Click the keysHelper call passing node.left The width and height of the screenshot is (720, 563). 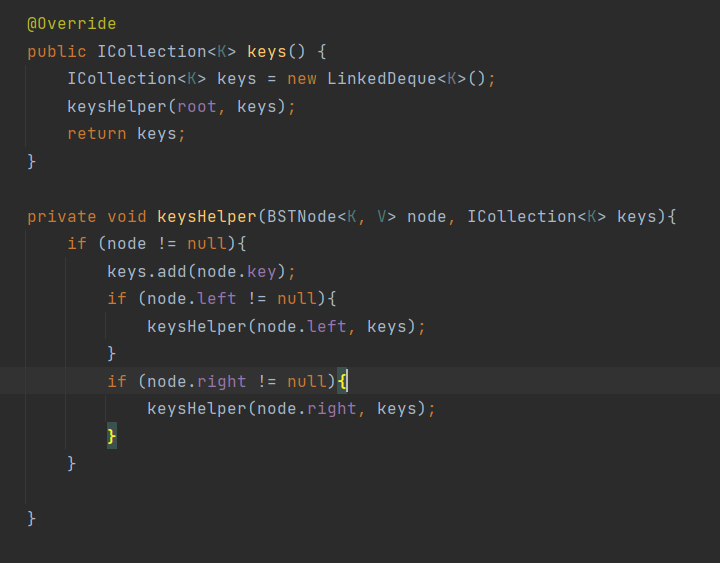pyautogui.click(x=196, y=326)
